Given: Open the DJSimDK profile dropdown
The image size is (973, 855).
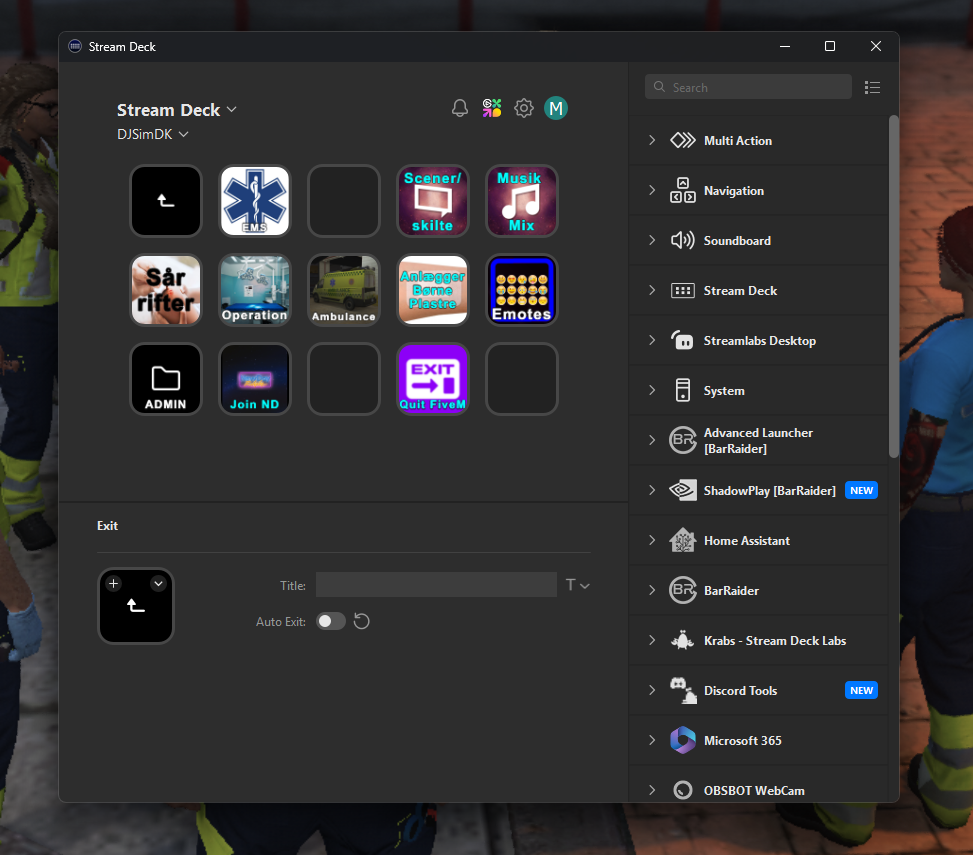Looking at the screenshot, I should coord(153,134).
